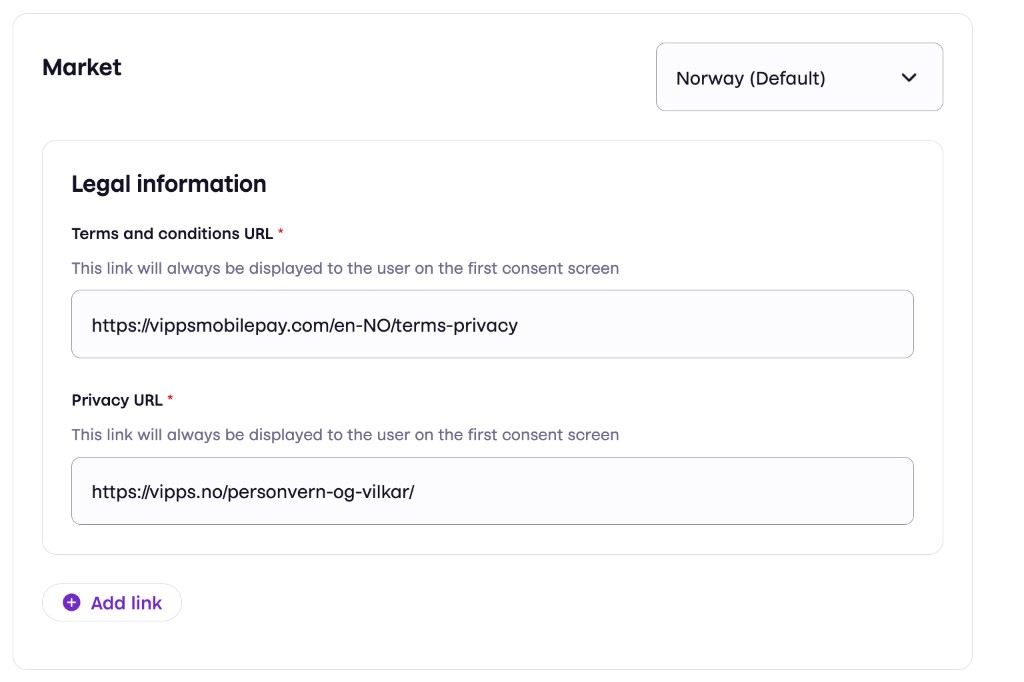Click the Legal information section heading
The height and width of the screenshot is (682, 1024).
[168, 184]
